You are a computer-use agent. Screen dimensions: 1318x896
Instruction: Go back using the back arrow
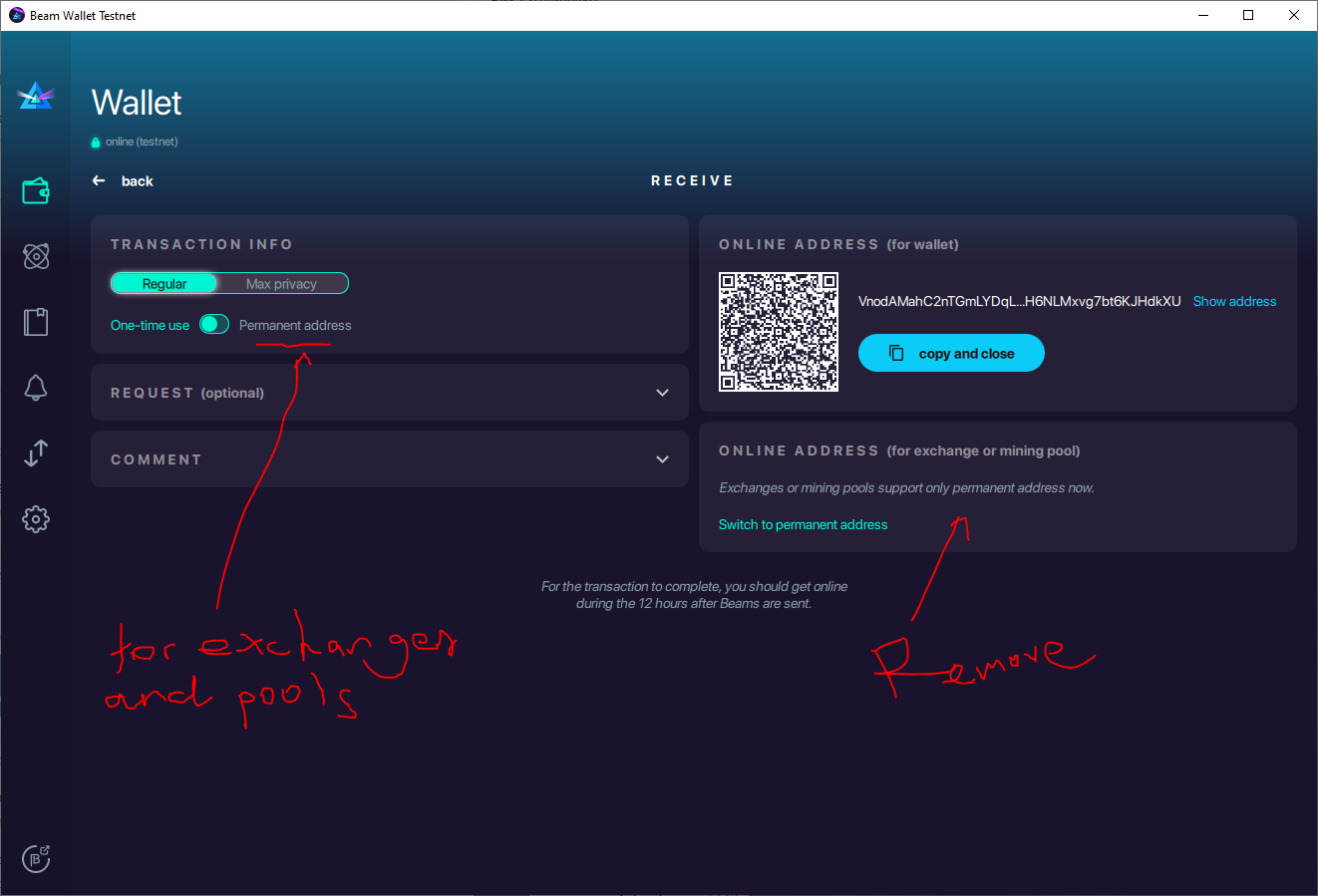click(97, 180)
